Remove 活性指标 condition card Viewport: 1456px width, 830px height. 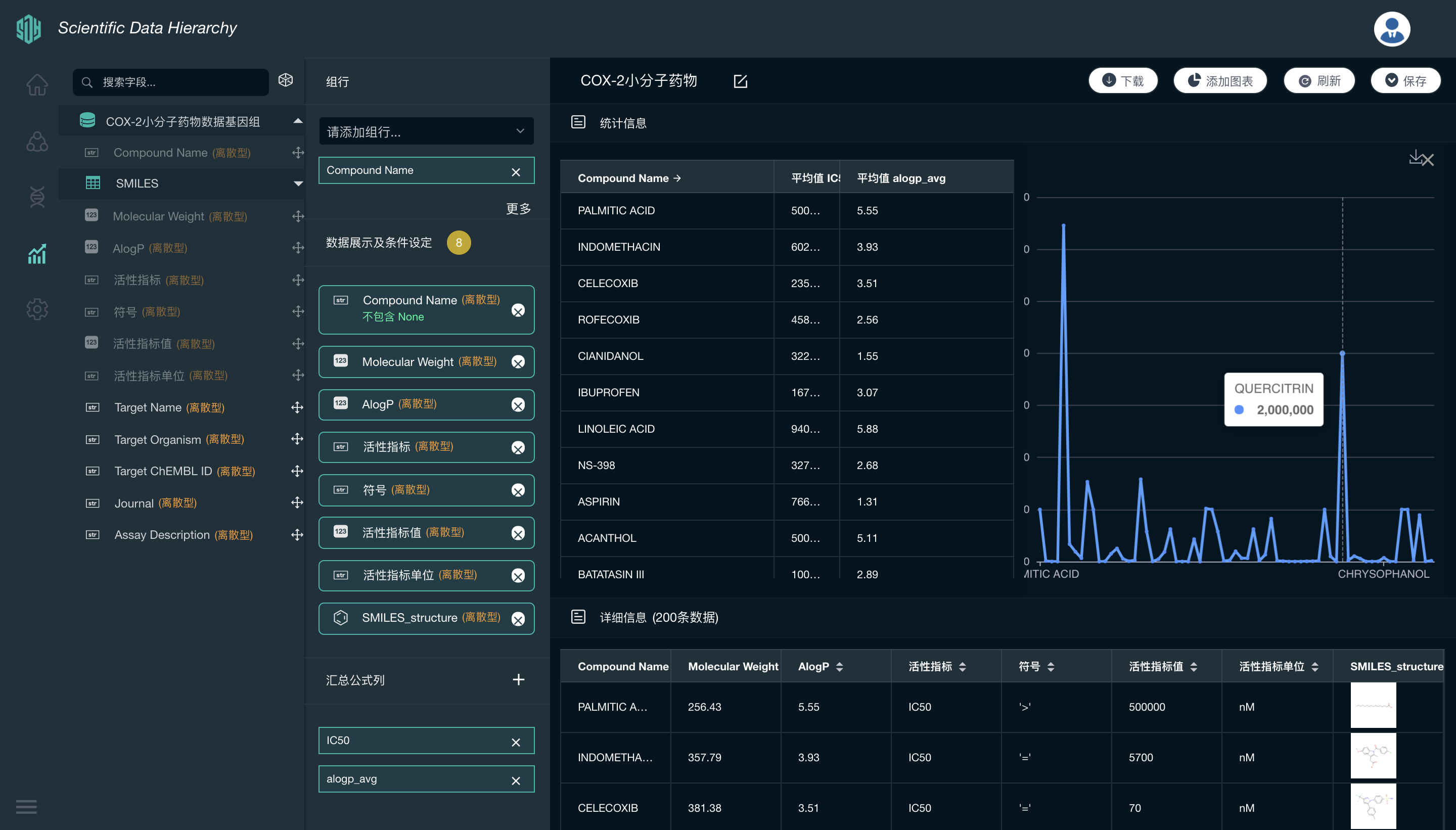pos(518,448)
